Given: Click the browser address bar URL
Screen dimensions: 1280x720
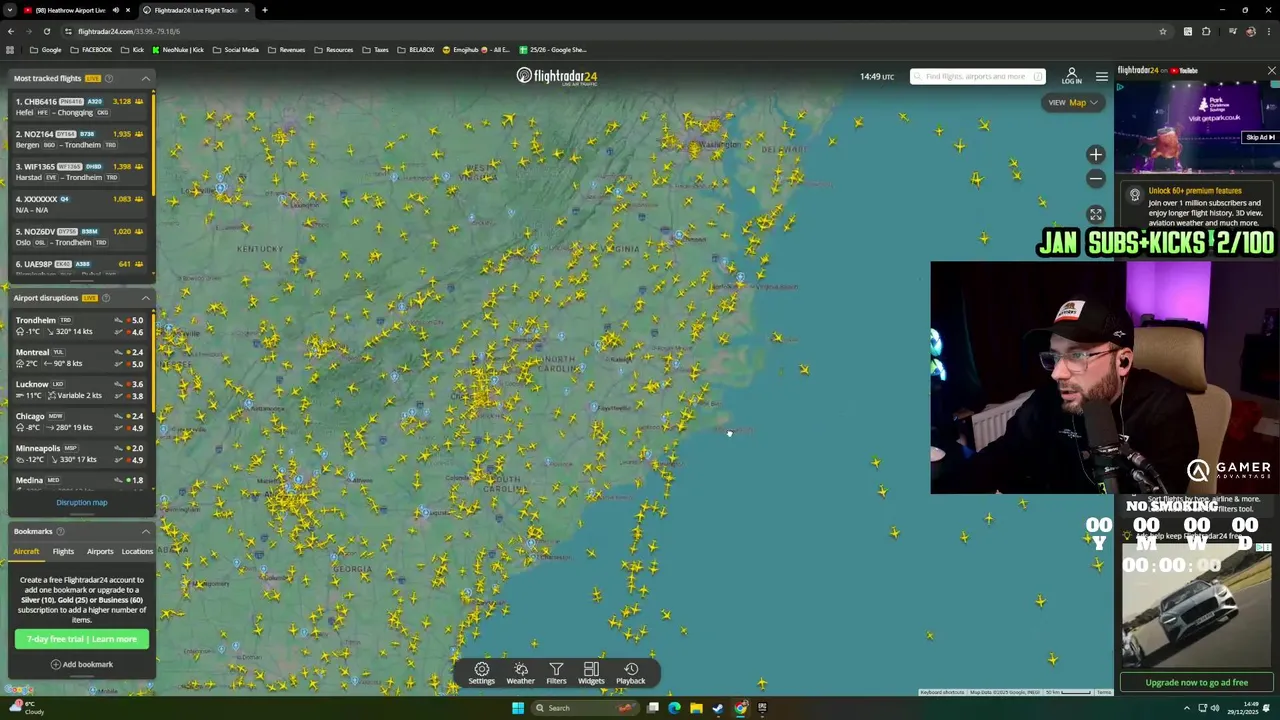Looking at the screenshot, I should pos(128,31).
